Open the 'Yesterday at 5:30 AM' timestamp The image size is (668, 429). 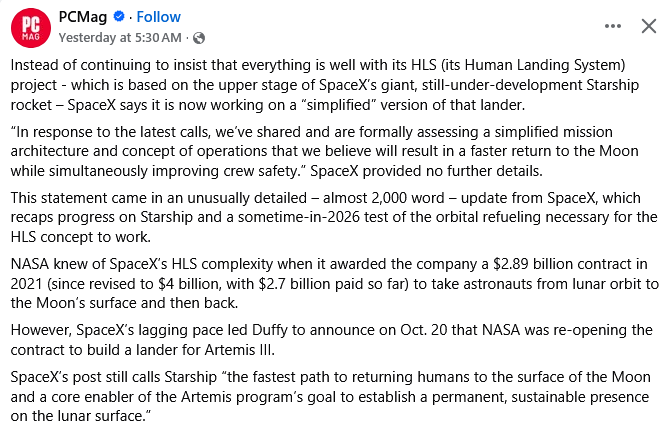120,37
